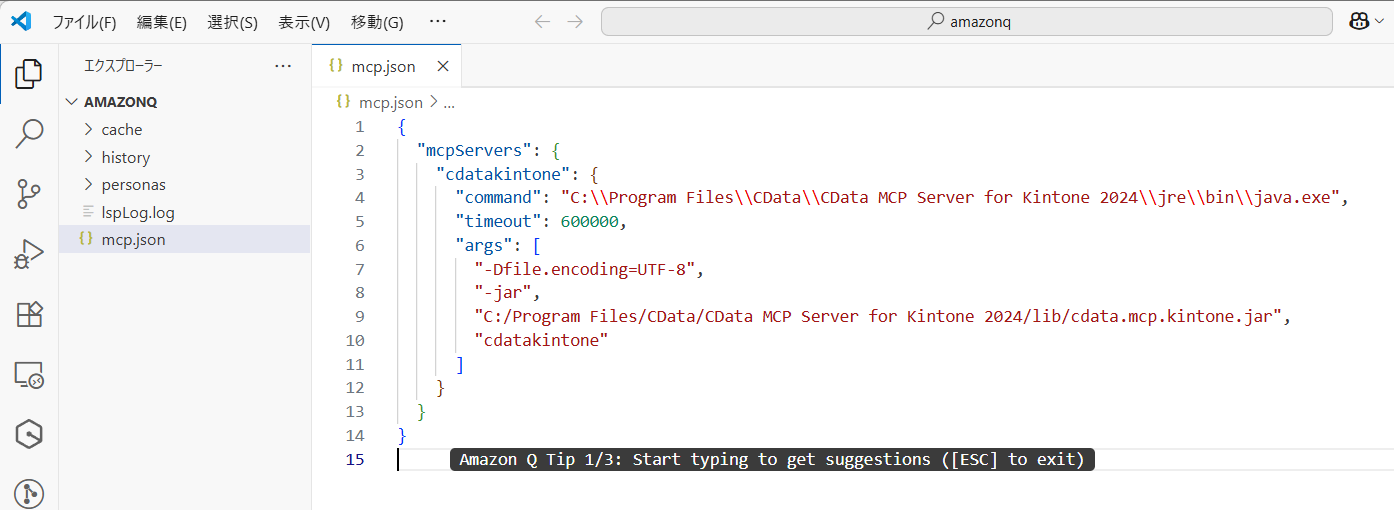The height and width of the screenshot is (510, 1394).
Task: Click the amazonq command center search box
Action: (x=966, y=21)
